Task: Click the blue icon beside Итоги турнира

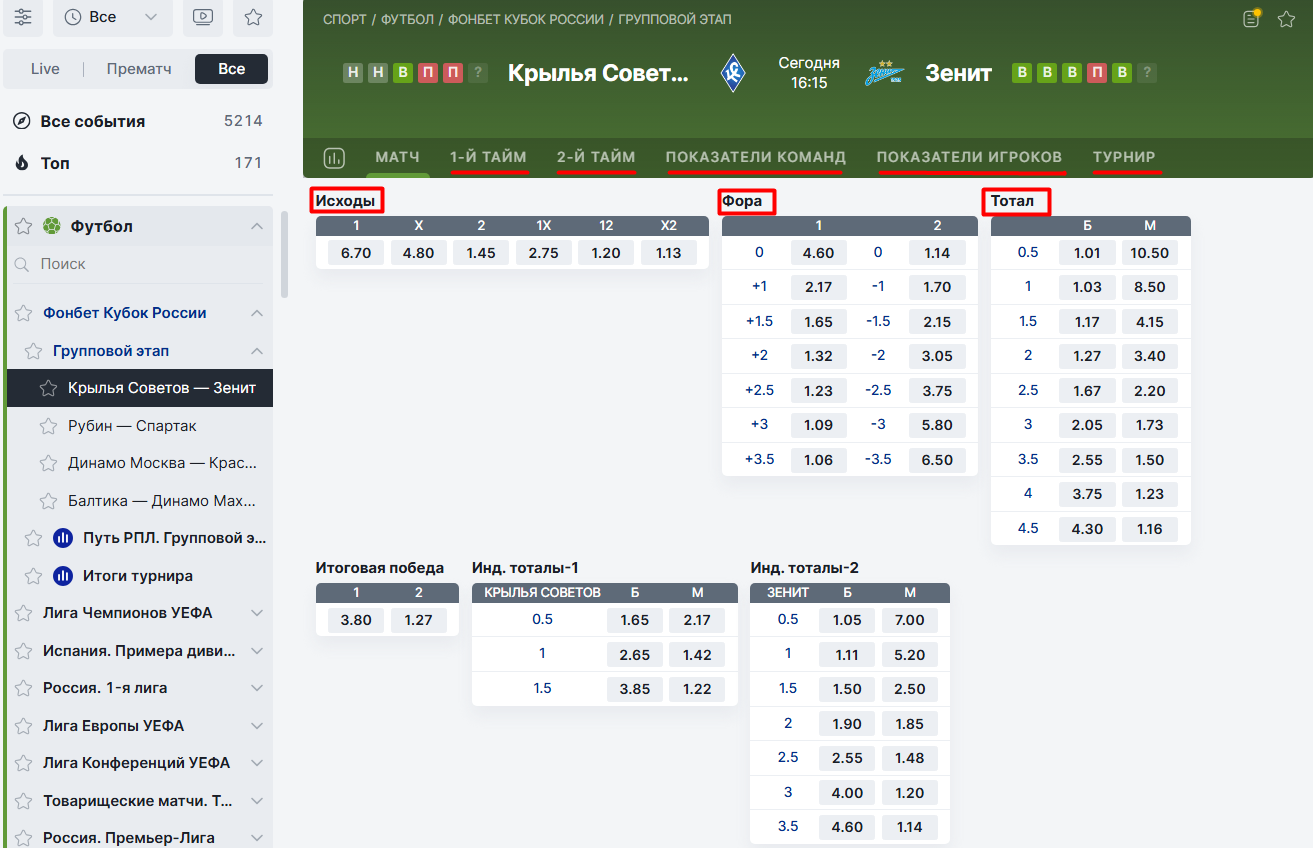Action: click(63, 576)
